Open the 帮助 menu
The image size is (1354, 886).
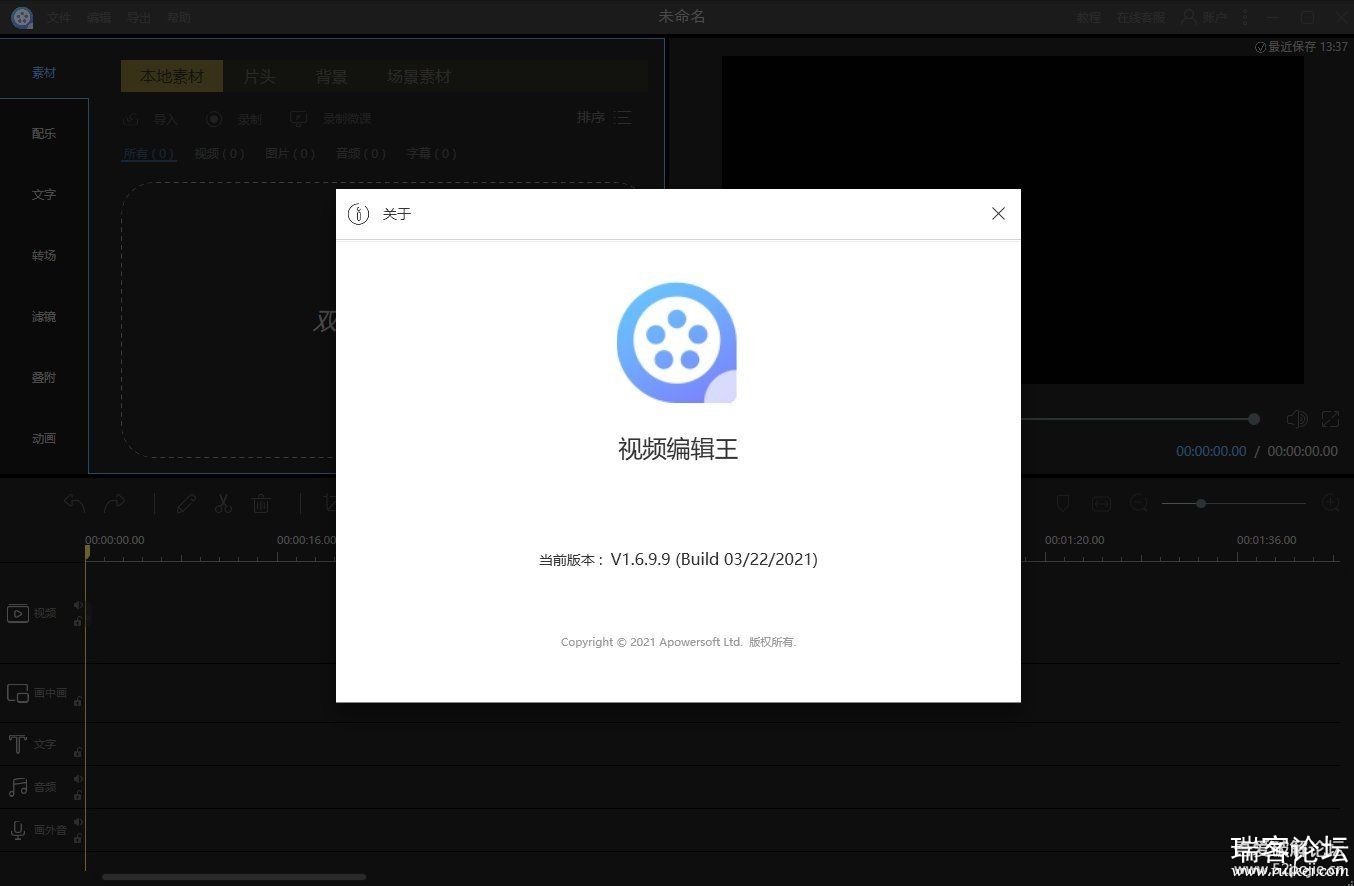tap(179, 17)
